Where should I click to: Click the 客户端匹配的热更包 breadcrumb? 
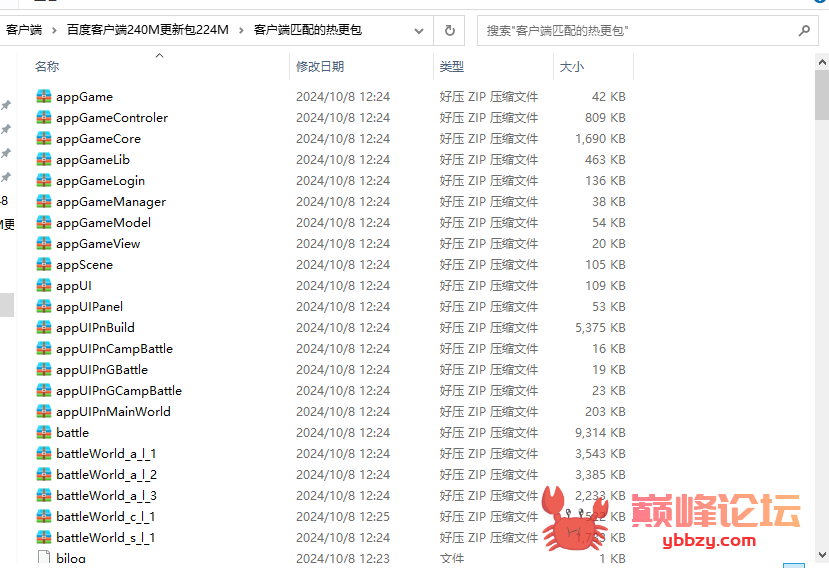tap(308, 30)
